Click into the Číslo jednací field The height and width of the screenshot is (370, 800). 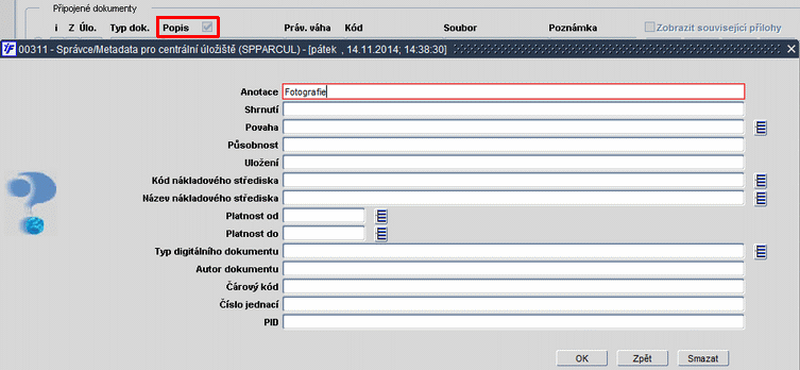pyautogui.click(x=513, y=305)
